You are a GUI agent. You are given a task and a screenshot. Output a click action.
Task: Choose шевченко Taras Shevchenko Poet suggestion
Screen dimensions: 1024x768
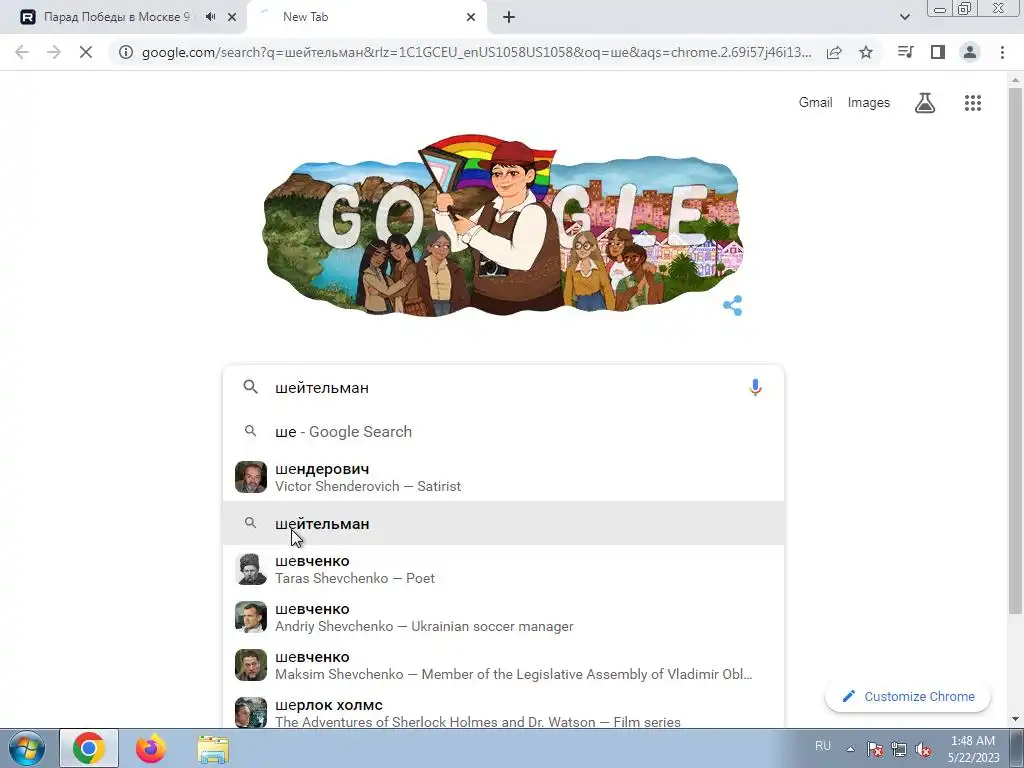pos(504,569)
